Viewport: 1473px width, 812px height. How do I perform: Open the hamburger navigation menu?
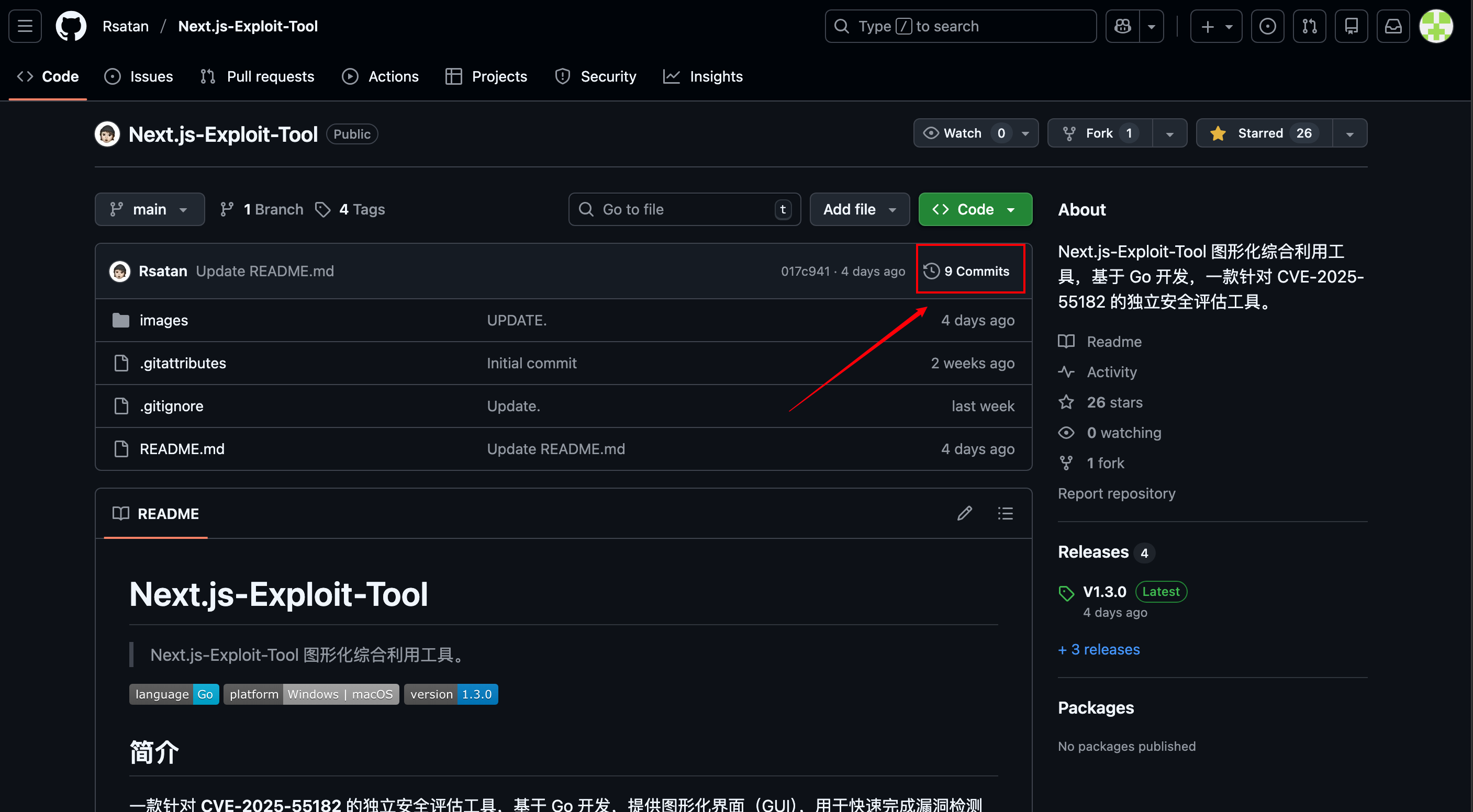[x=25, y=26]
